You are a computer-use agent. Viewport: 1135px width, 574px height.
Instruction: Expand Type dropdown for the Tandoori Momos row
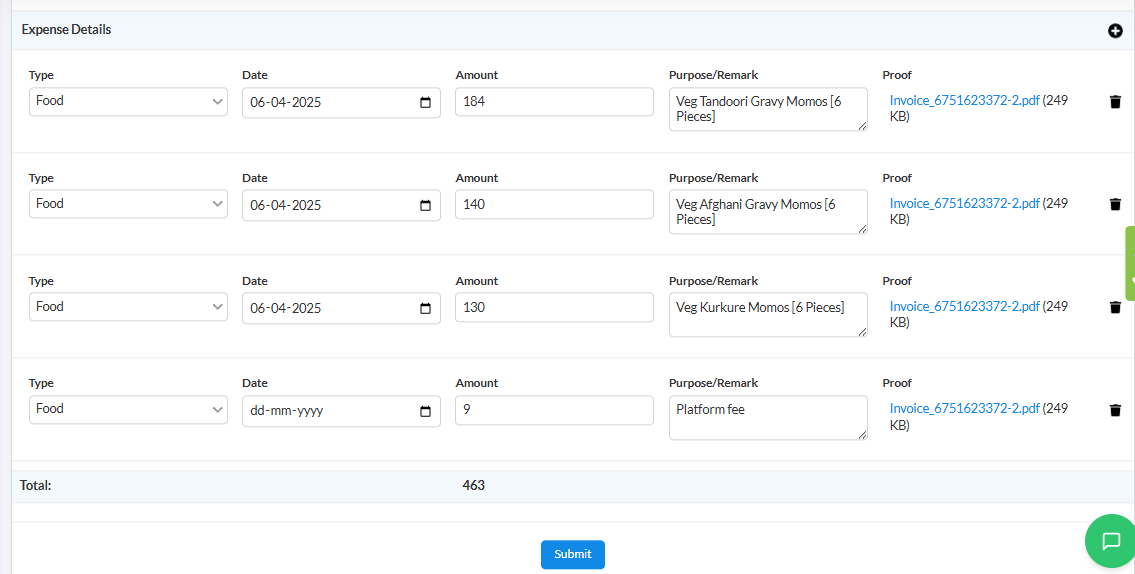(128, 101)
